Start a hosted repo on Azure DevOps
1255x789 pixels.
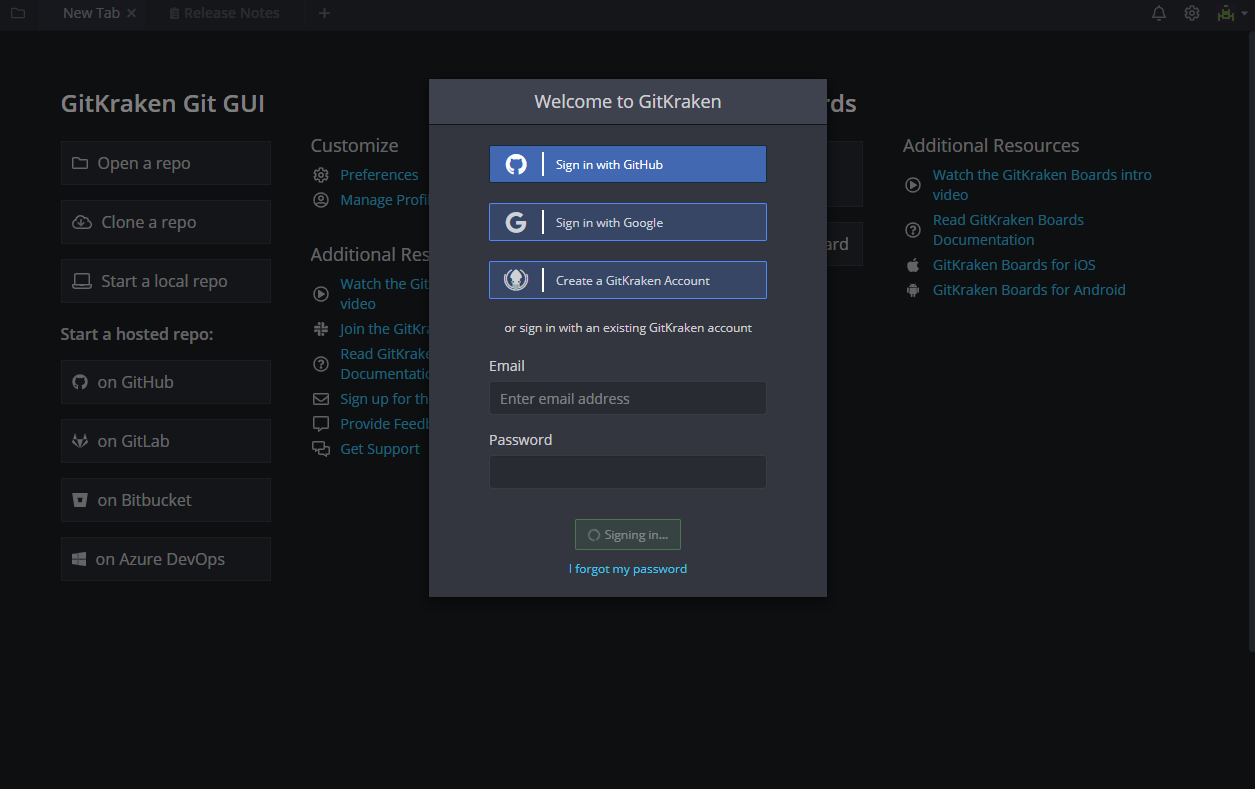point(166,559)
